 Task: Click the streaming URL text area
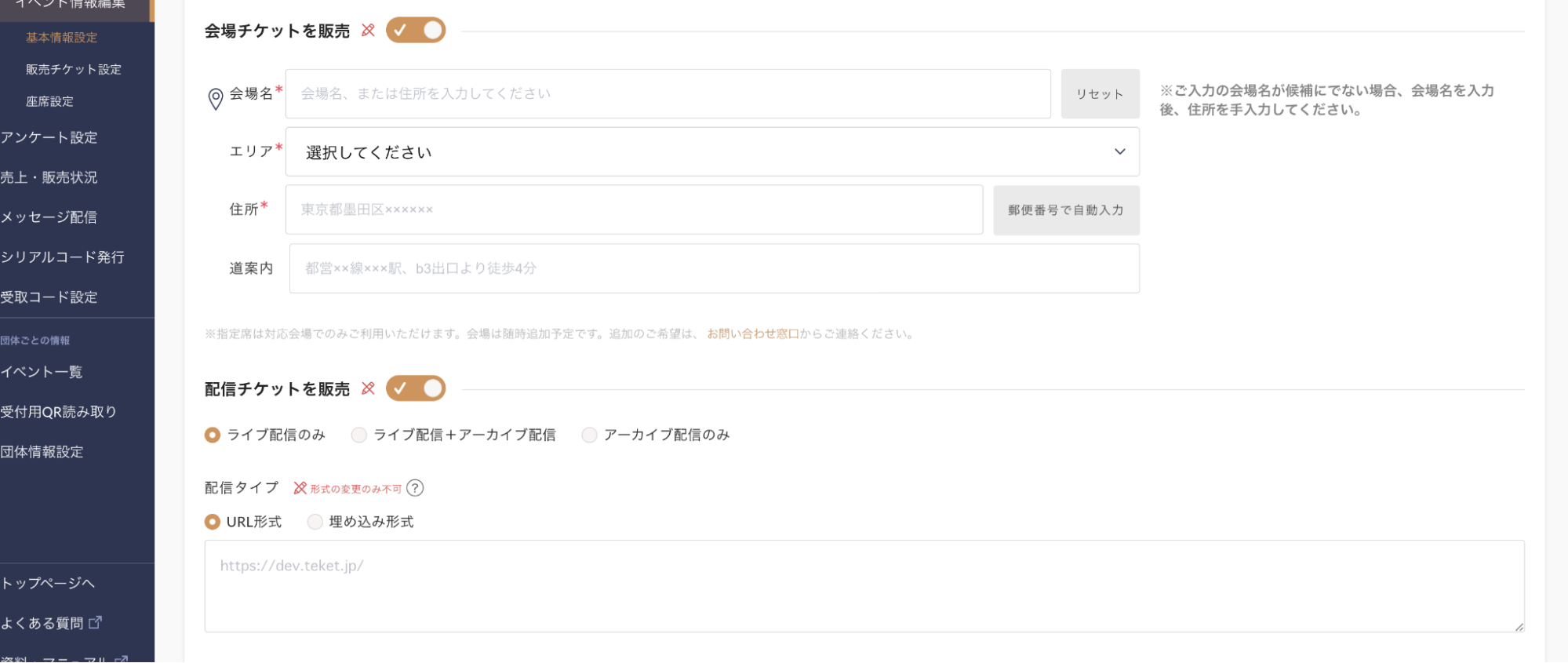(864, 586)
